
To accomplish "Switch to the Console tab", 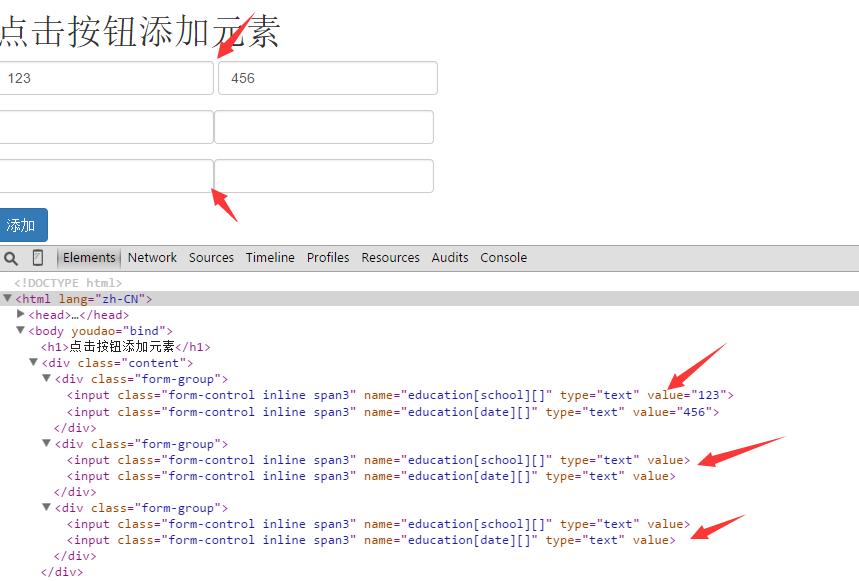I will pos(503,257).
